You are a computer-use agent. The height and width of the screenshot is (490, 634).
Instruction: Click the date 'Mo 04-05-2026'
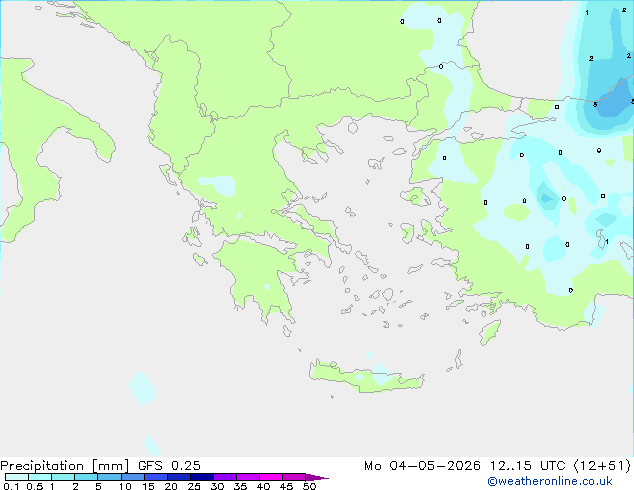[422, 466]
